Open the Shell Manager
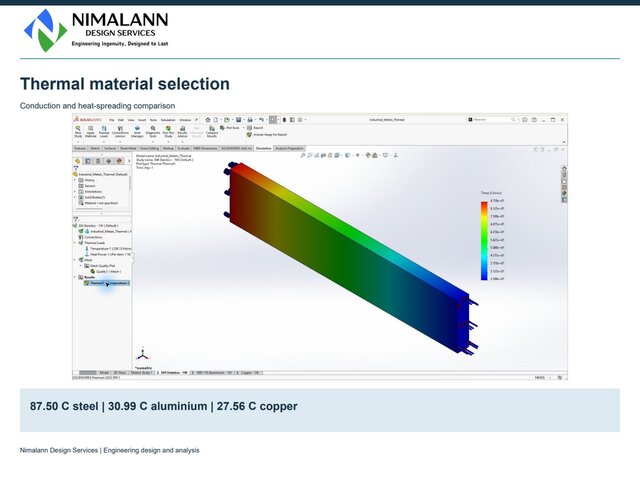 (137, 131)
